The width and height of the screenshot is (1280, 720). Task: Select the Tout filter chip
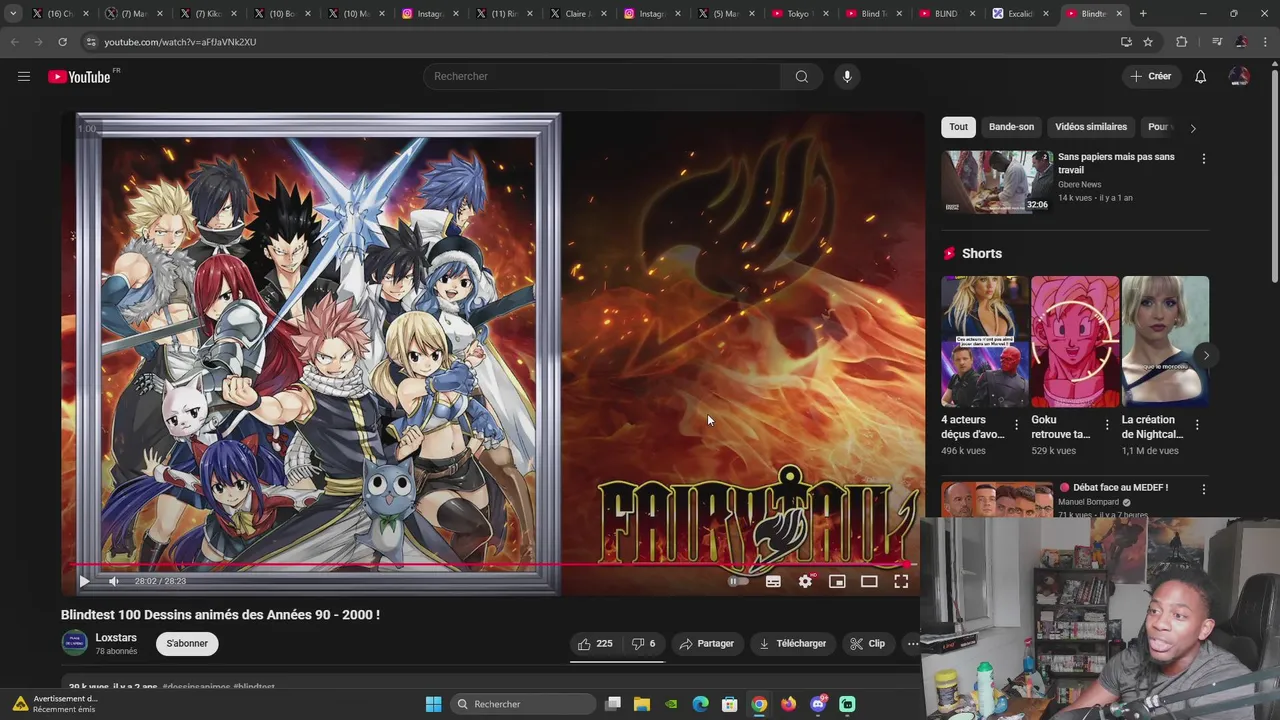(959, 127)
